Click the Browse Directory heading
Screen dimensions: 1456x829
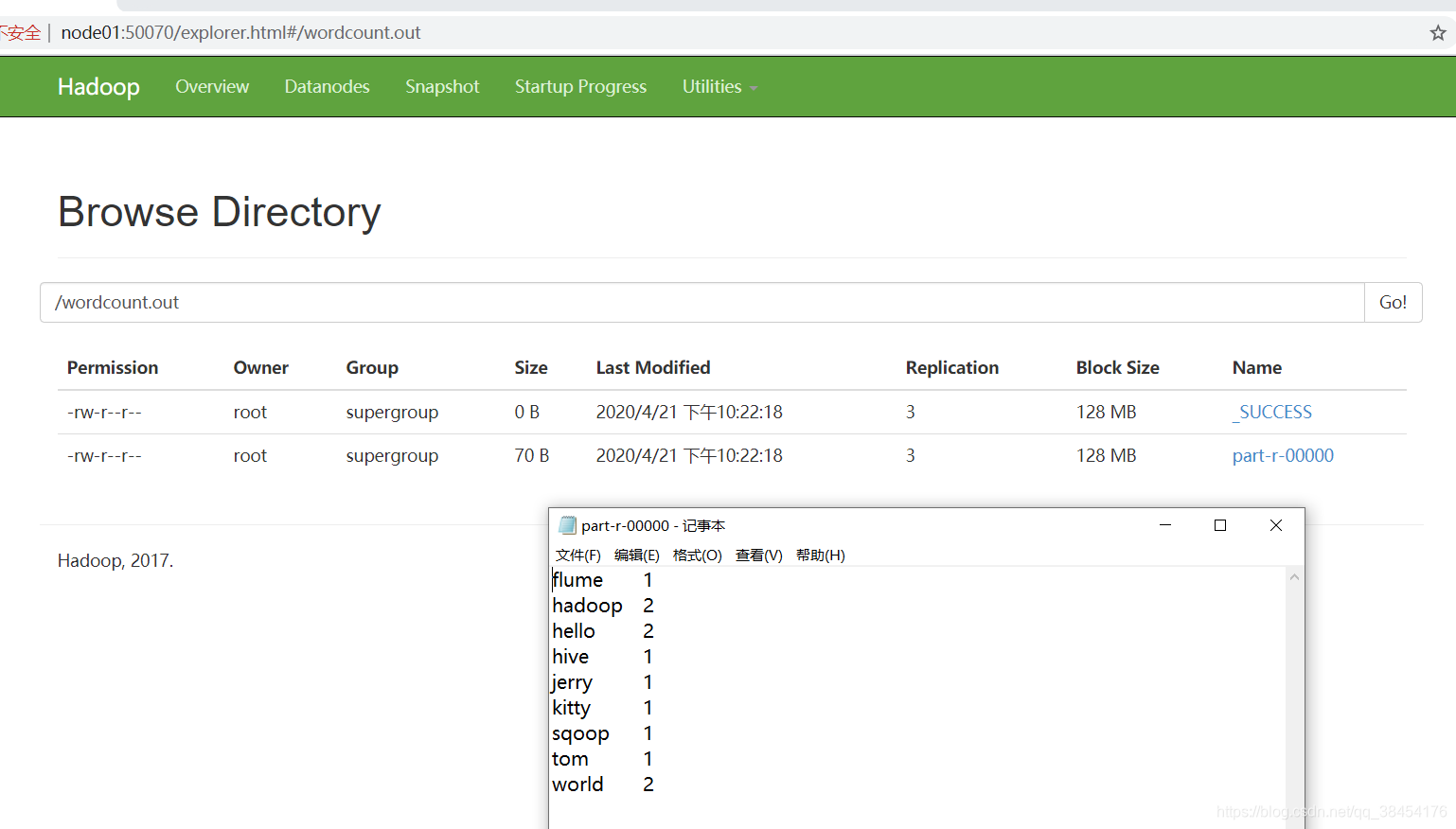[x=219, y=212]
